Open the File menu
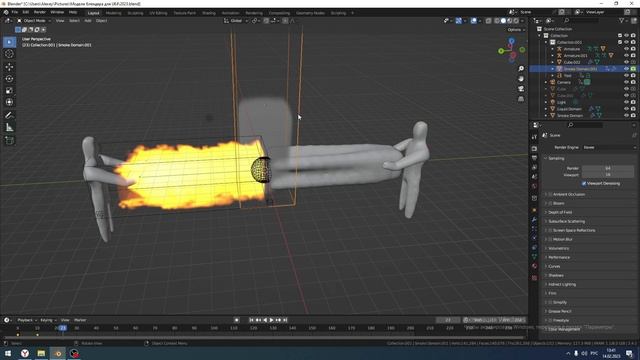 15,13
